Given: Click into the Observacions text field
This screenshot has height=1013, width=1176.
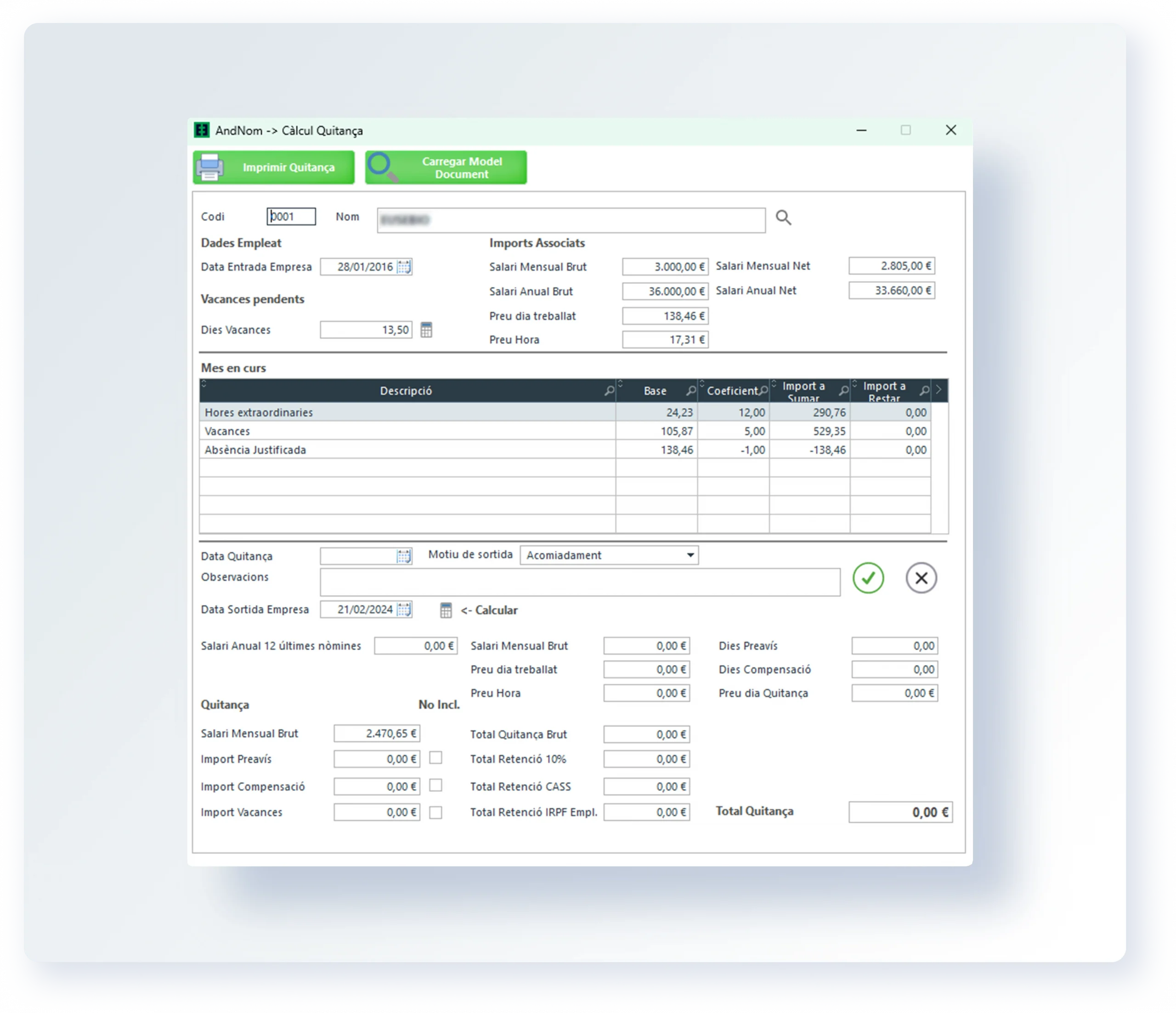Looking at the screenshot, I should pos(579,582).
